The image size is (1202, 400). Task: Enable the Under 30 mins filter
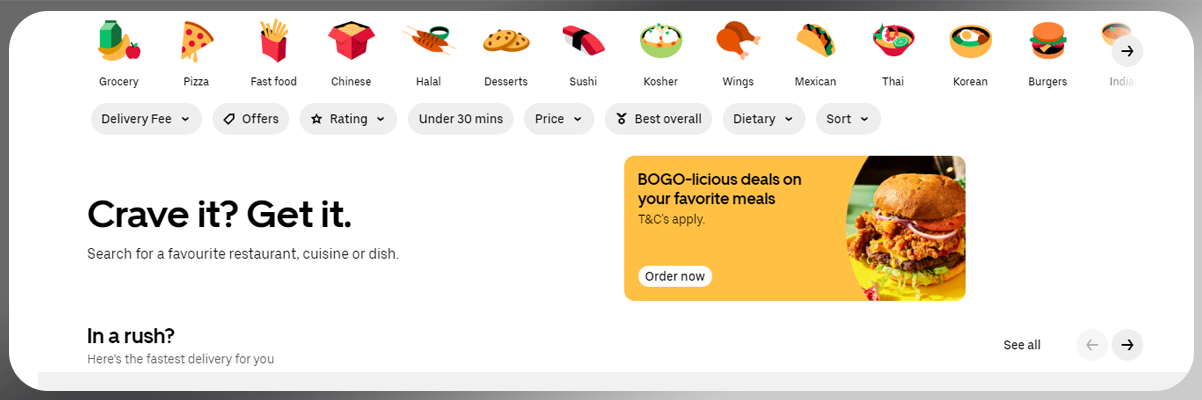pos(460,119)
